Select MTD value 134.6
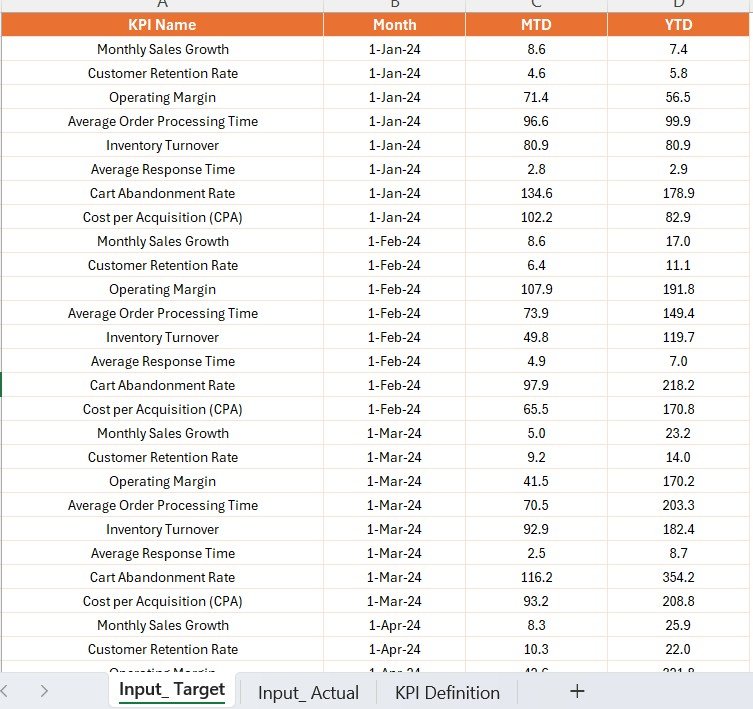This screenshot has height=709, width=753. point(536,193)
